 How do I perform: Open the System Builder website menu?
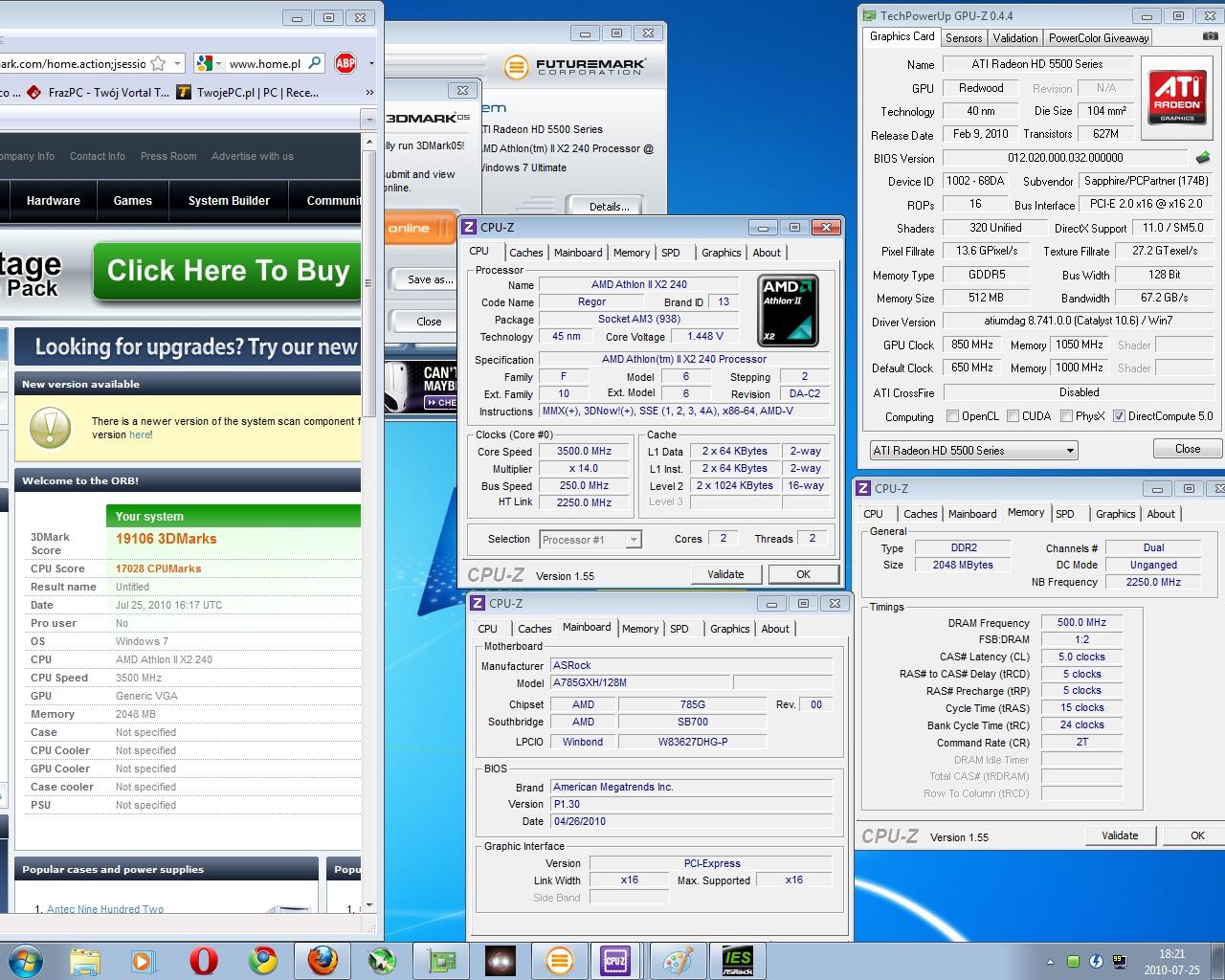click(x=229, y=201)
